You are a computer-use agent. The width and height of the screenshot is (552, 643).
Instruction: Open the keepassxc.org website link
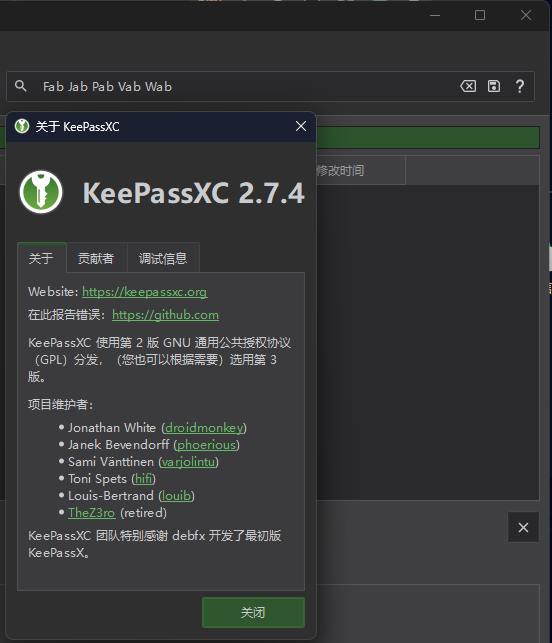(x=145, y=292)
